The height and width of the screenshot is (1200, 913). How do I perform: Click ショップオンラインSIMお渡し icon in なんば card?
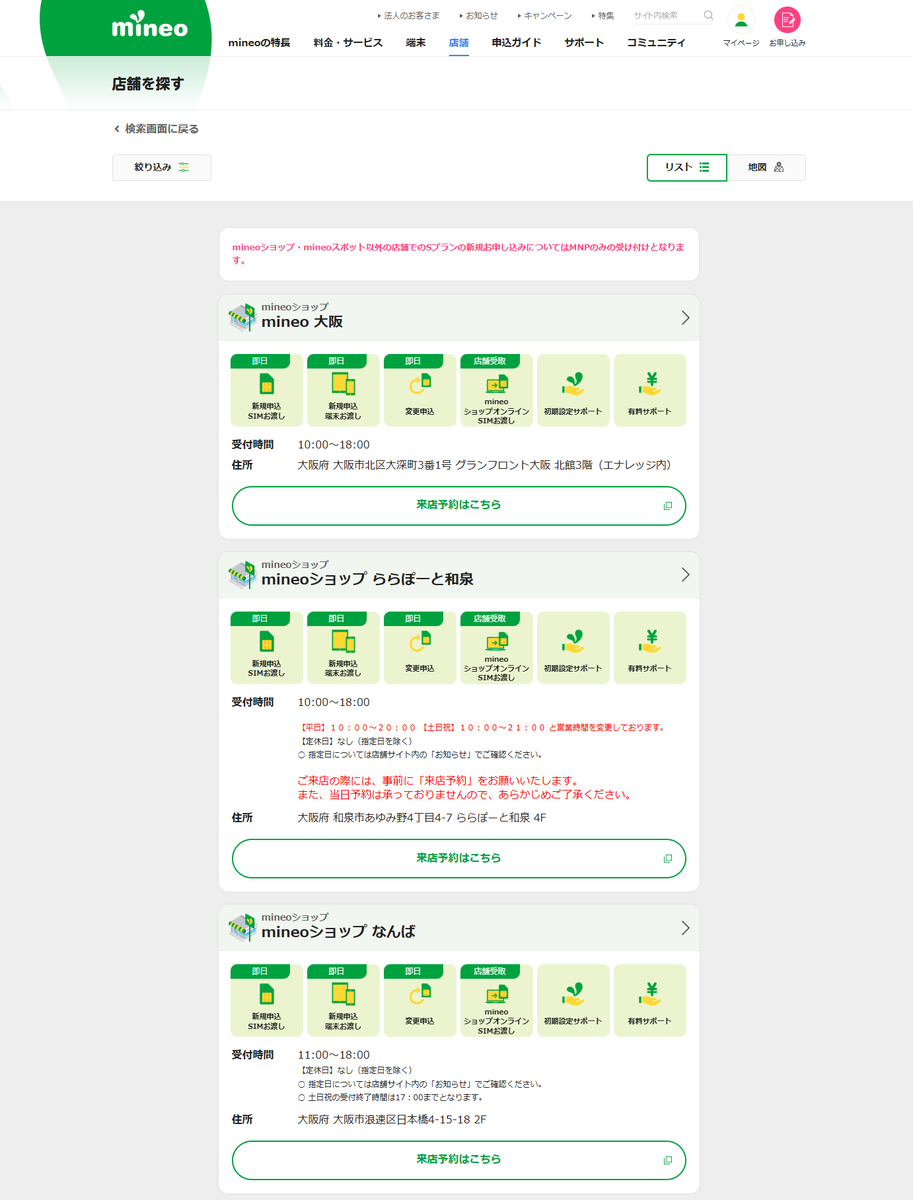click(497, 1001)
